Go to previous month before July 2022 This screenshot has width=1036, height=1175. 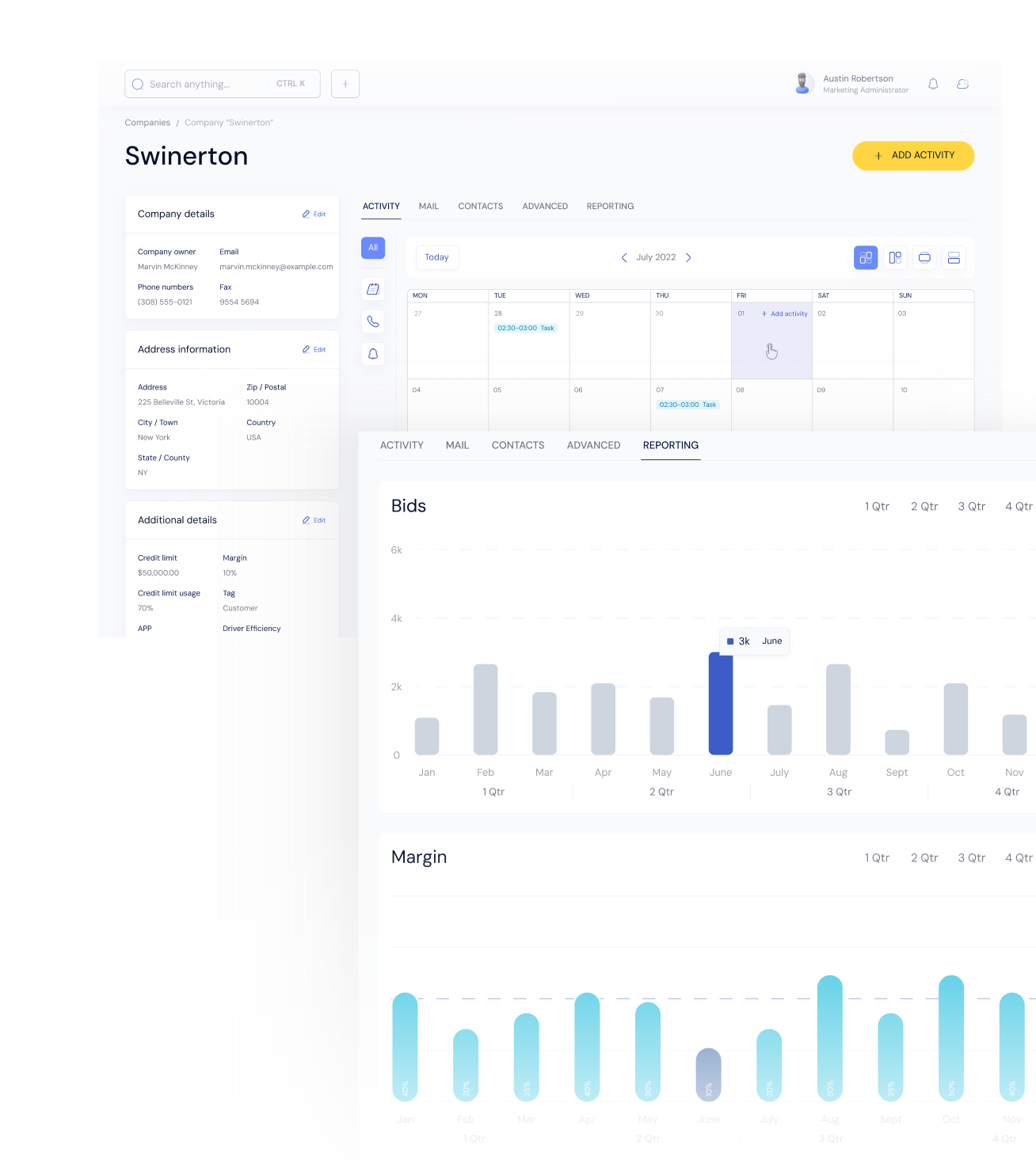(x=624, y=257)
